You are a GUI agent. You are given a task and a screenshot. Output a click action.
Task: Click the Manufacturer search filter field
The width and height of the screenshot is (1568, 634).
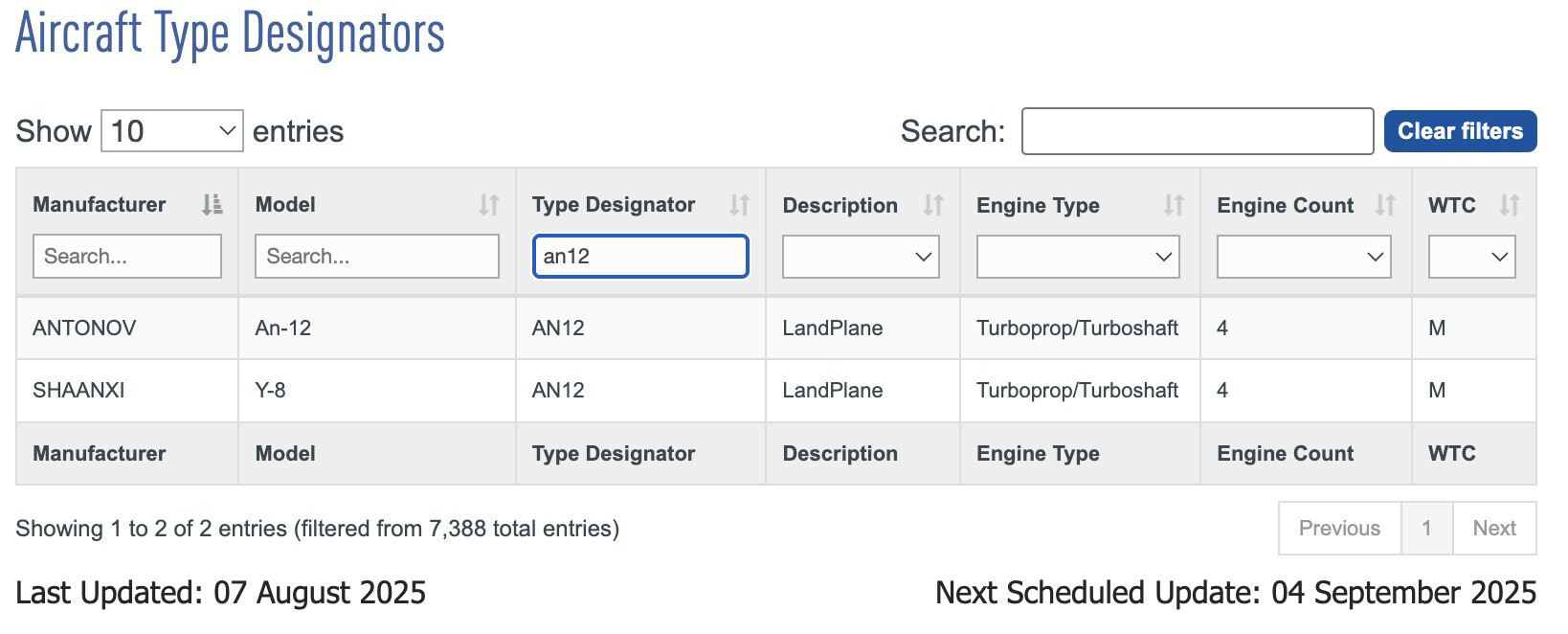tap(127, 257)
